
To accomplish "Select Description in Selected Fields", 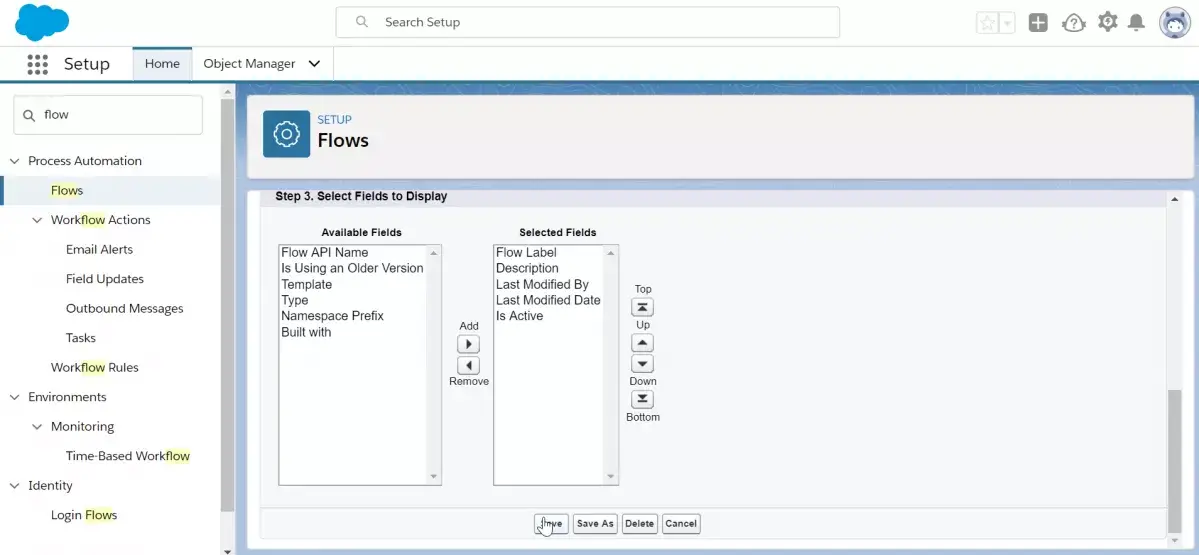I will pyautogui.click(x=527, y=268).
